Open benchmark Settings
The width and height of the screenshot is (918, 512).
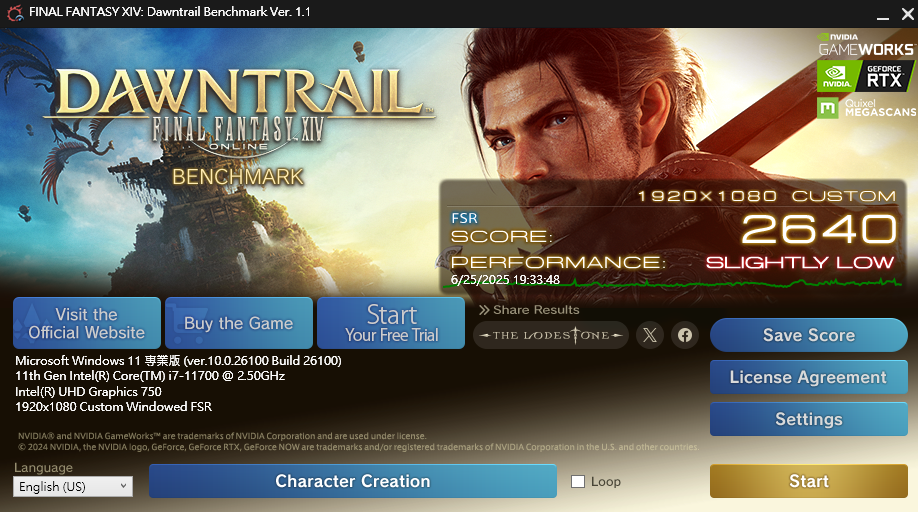pyautogui.click(x=809, y=419)
